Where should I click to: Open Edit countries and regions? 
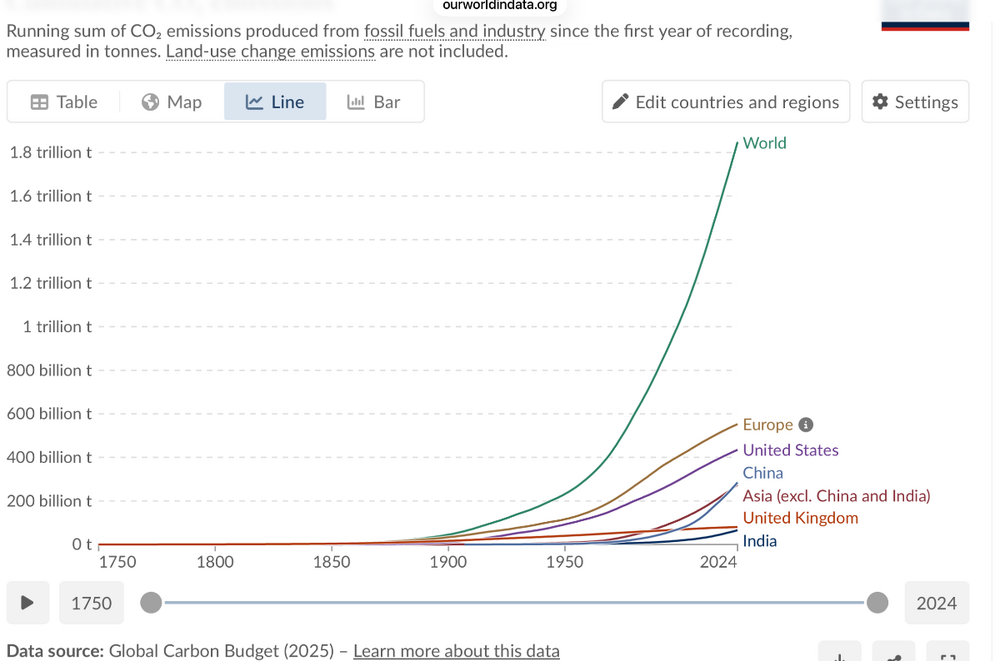(x=726, y=102)
